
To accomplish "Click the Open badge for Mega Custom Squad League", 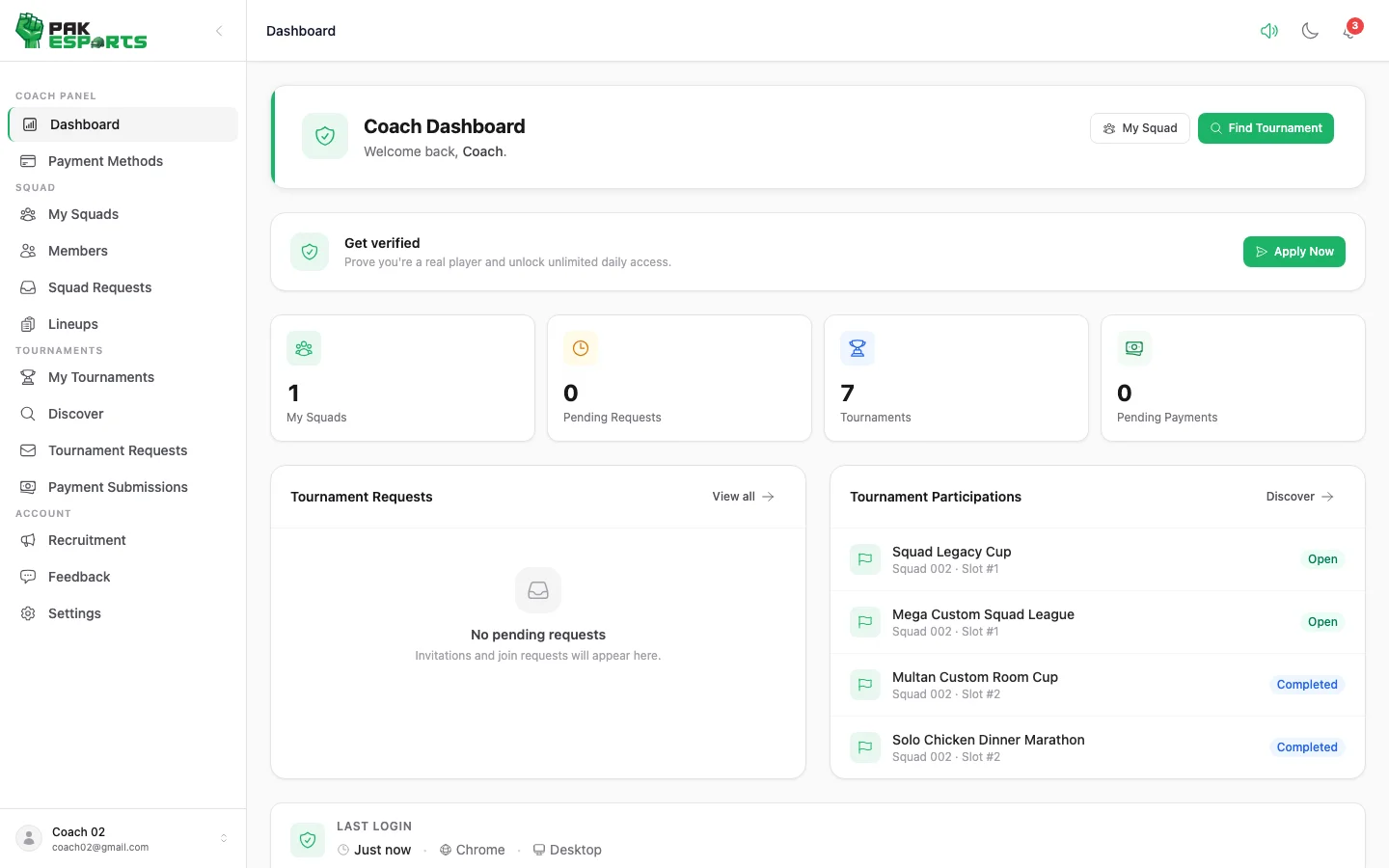I will point(1322,622).
